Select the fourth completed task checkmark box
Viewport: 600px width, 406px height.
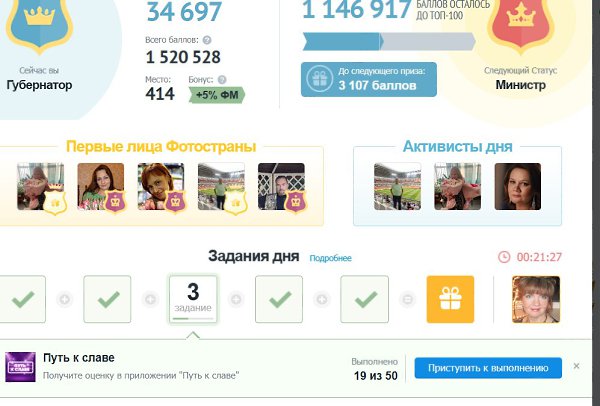click(x=279, y=299)
